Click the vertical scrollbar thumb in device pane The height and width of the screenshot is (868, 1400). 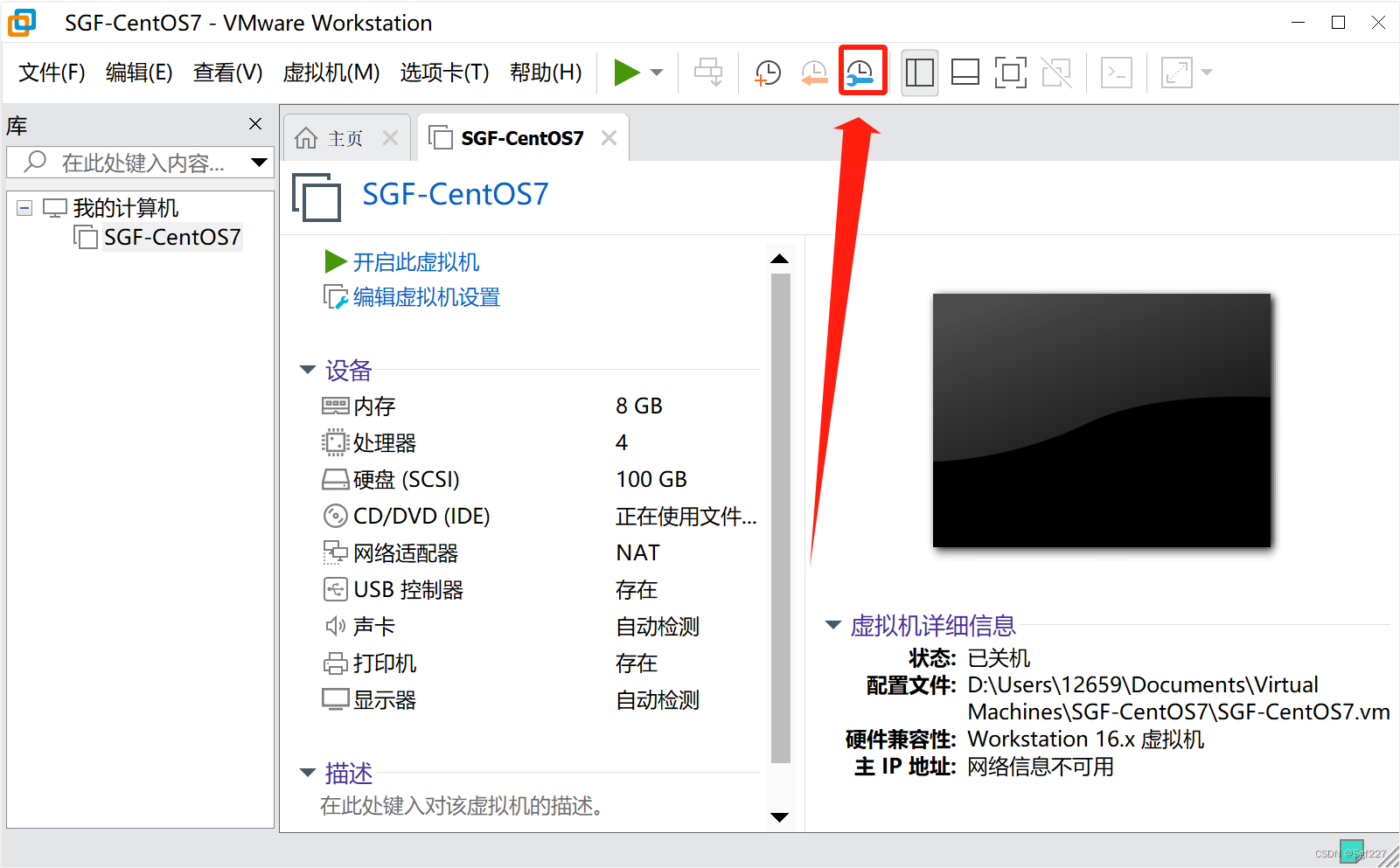coord(781,519)
